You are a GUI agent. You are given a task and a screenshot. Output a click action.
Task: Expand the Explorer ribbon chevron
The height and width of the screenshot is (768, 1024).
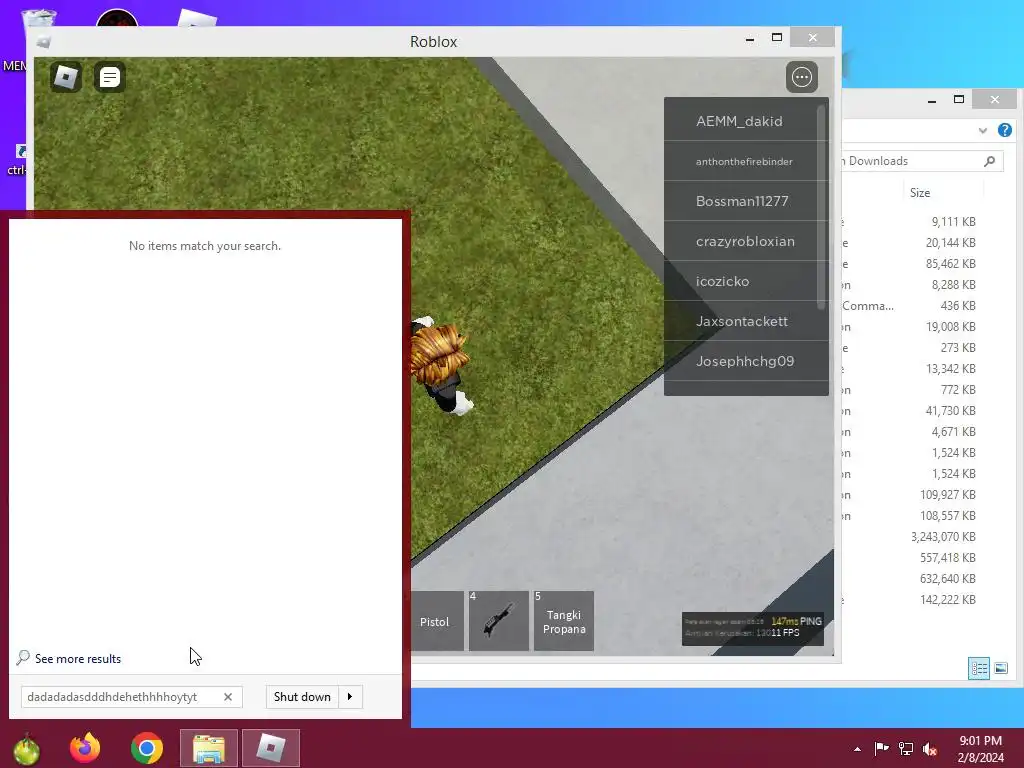point(982,131)
